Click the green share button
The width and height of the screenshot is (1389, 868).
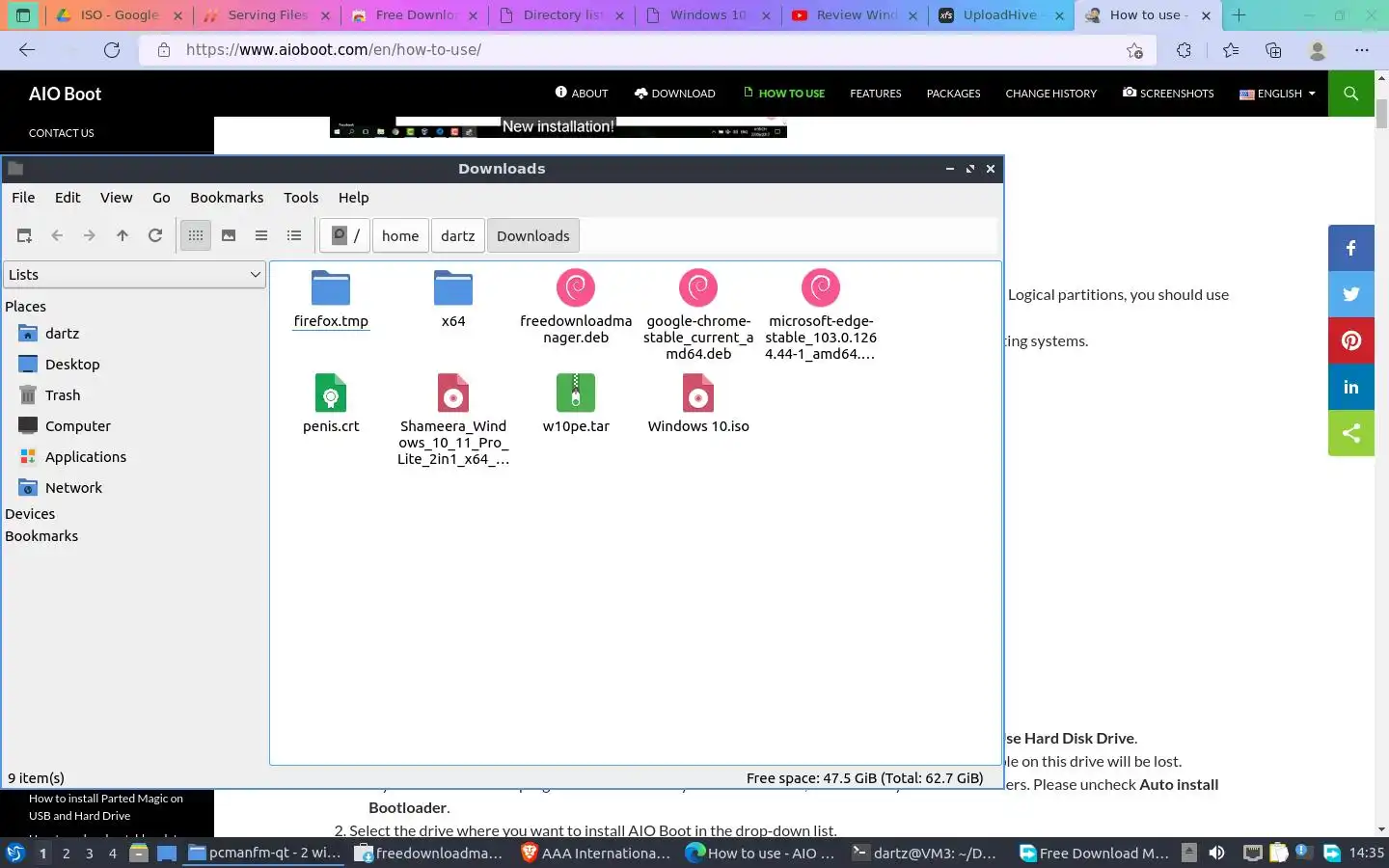(x=1350, y=433)
